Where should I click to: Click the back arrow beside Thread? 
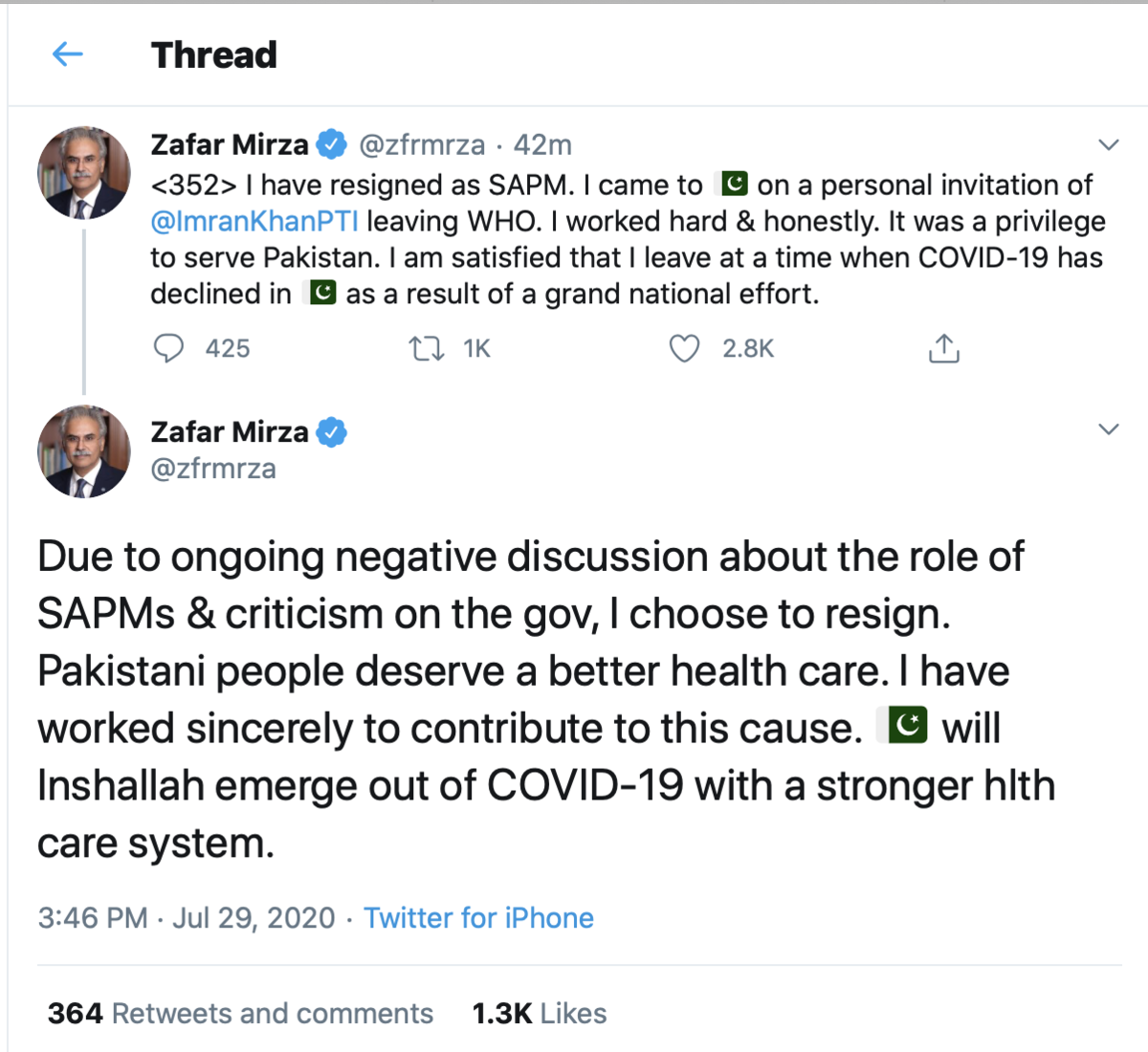point(67,55)
